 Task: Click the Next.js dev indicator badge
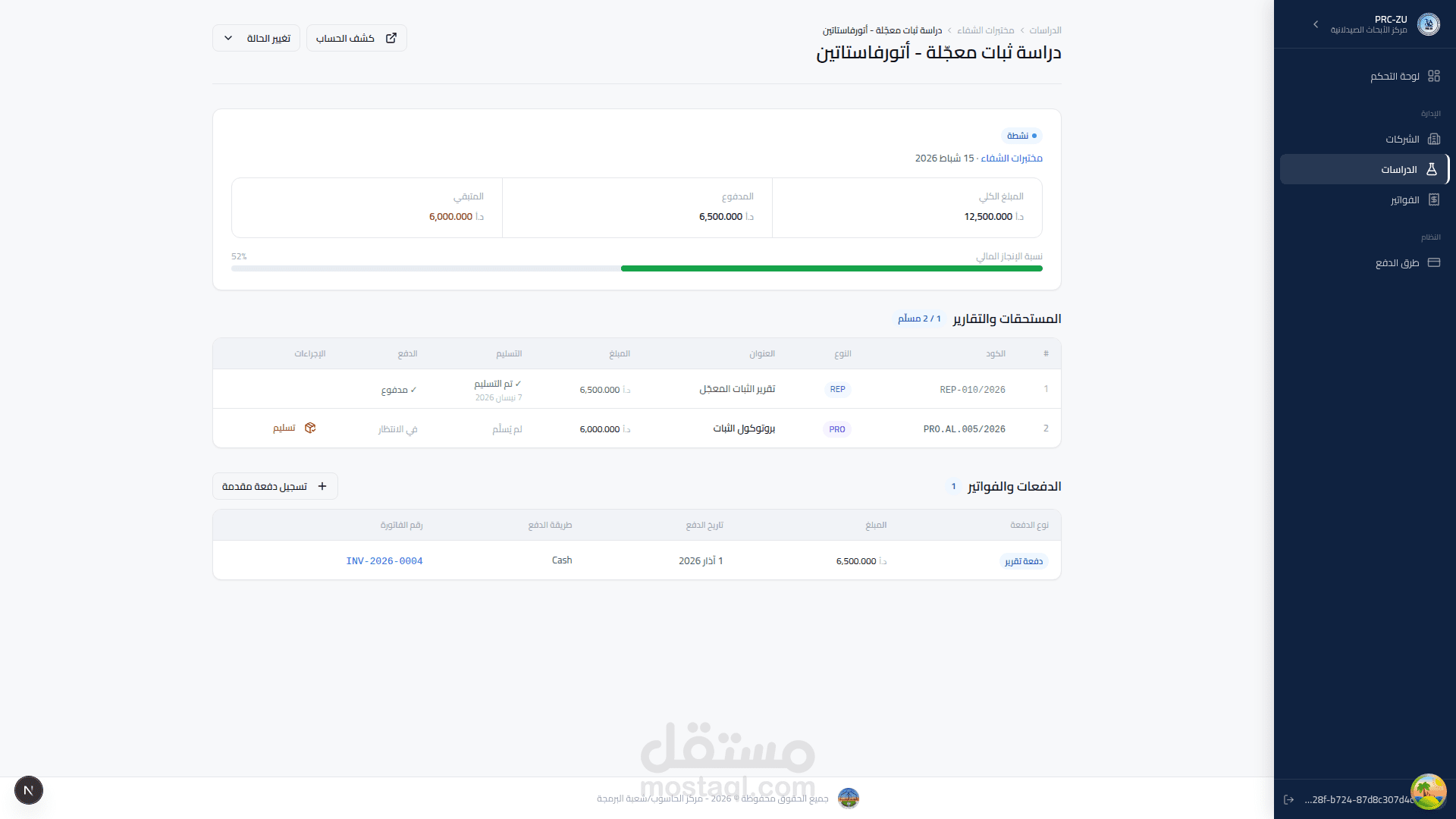tap(29, 790)
